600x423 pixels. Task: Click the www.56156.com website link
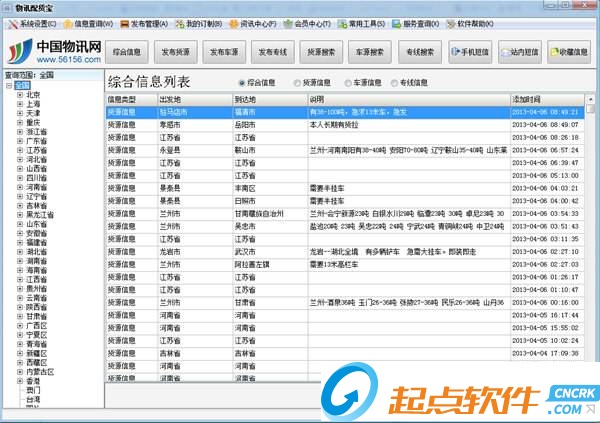coord(69,59)
